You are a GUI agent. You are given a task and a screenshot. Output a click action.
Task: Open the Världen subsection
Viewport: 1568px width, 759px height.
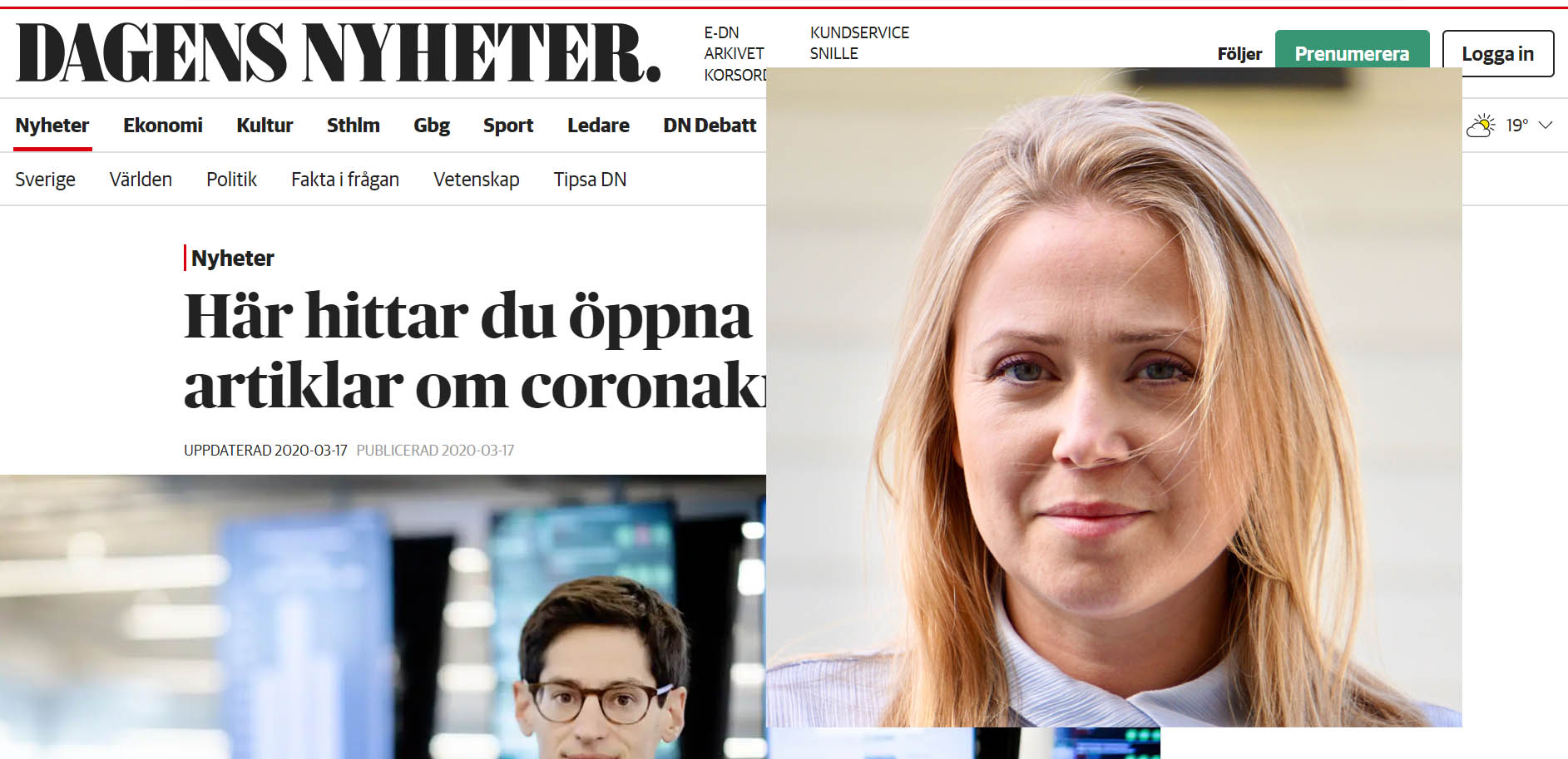141,180
